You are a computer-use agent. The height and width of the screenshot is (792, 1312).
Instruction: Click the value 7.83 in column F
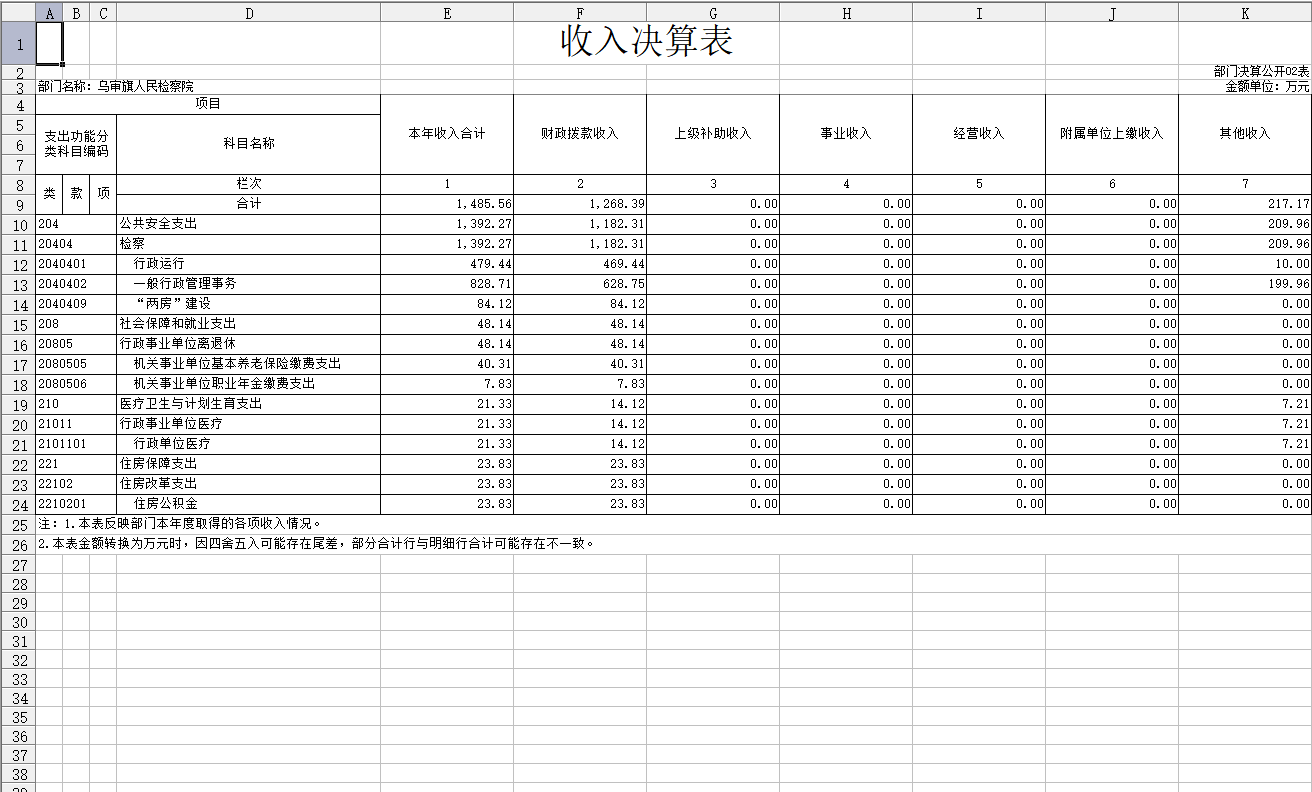pos(580,384)
